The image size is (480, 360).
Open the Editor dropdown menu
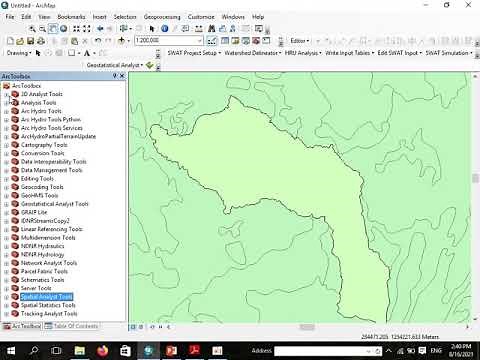coord(299,41)
